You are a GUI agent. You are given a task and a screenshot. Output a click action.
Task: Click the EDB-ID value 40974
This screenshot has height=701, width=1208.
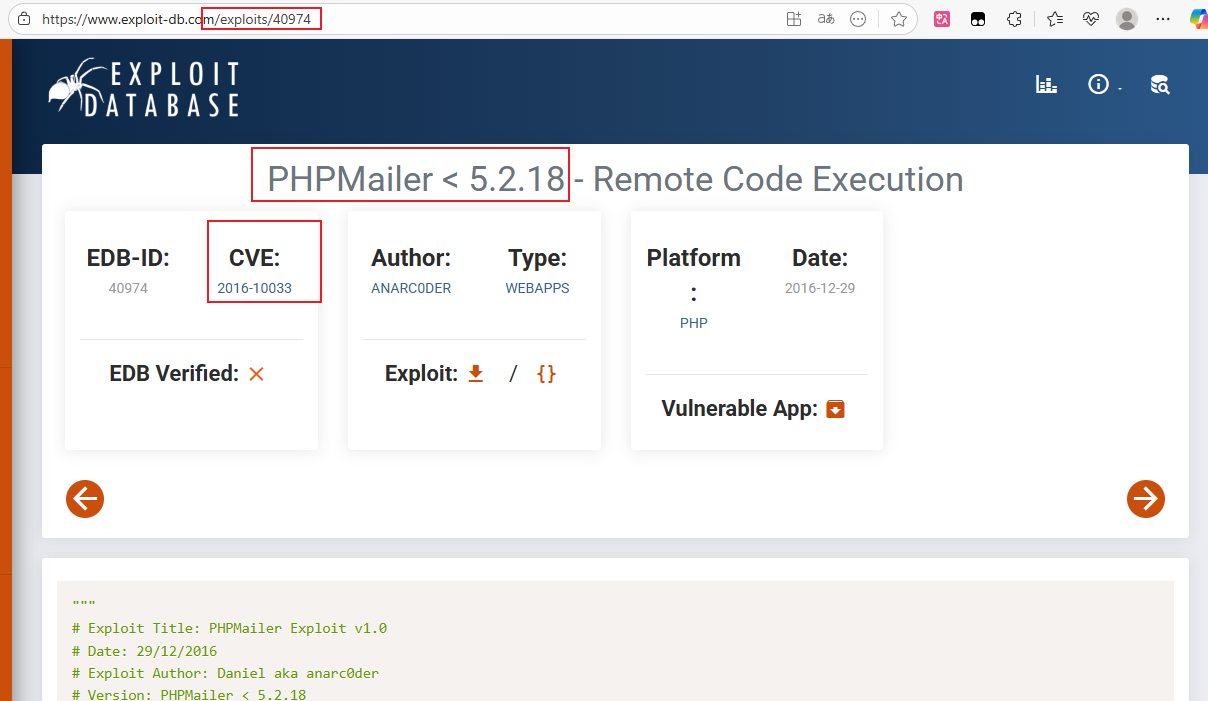click(x=128, y=288)
